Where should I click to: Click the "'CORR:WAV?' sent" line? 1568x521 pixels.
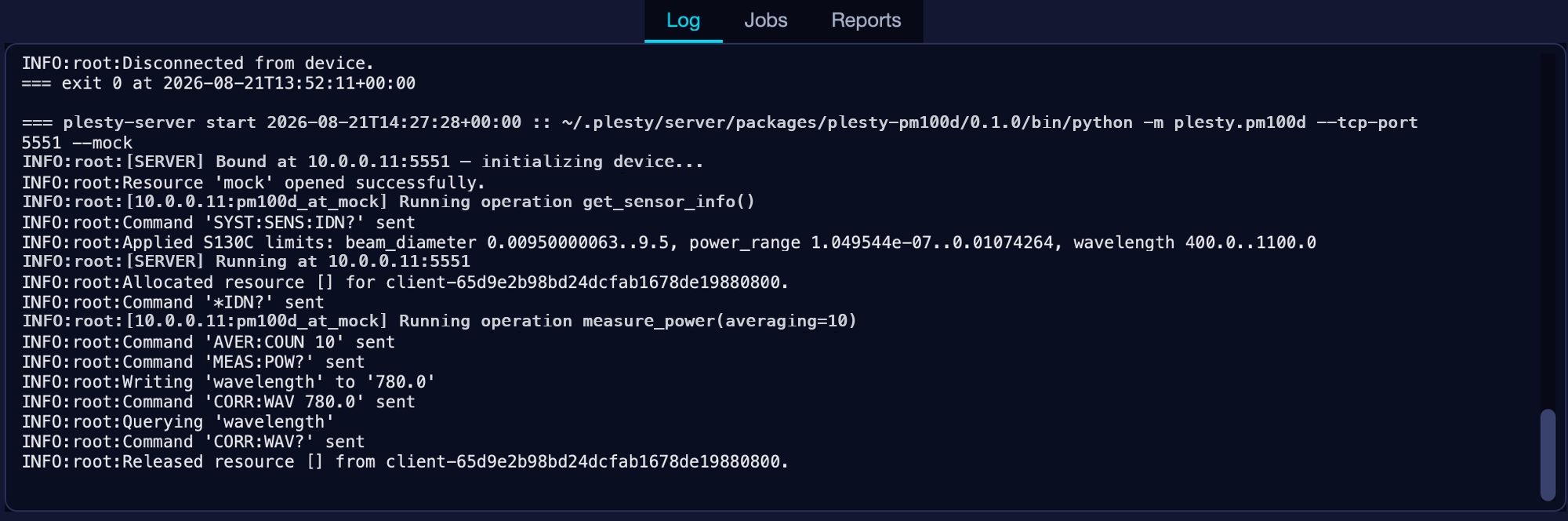click(x=193, y=442)
